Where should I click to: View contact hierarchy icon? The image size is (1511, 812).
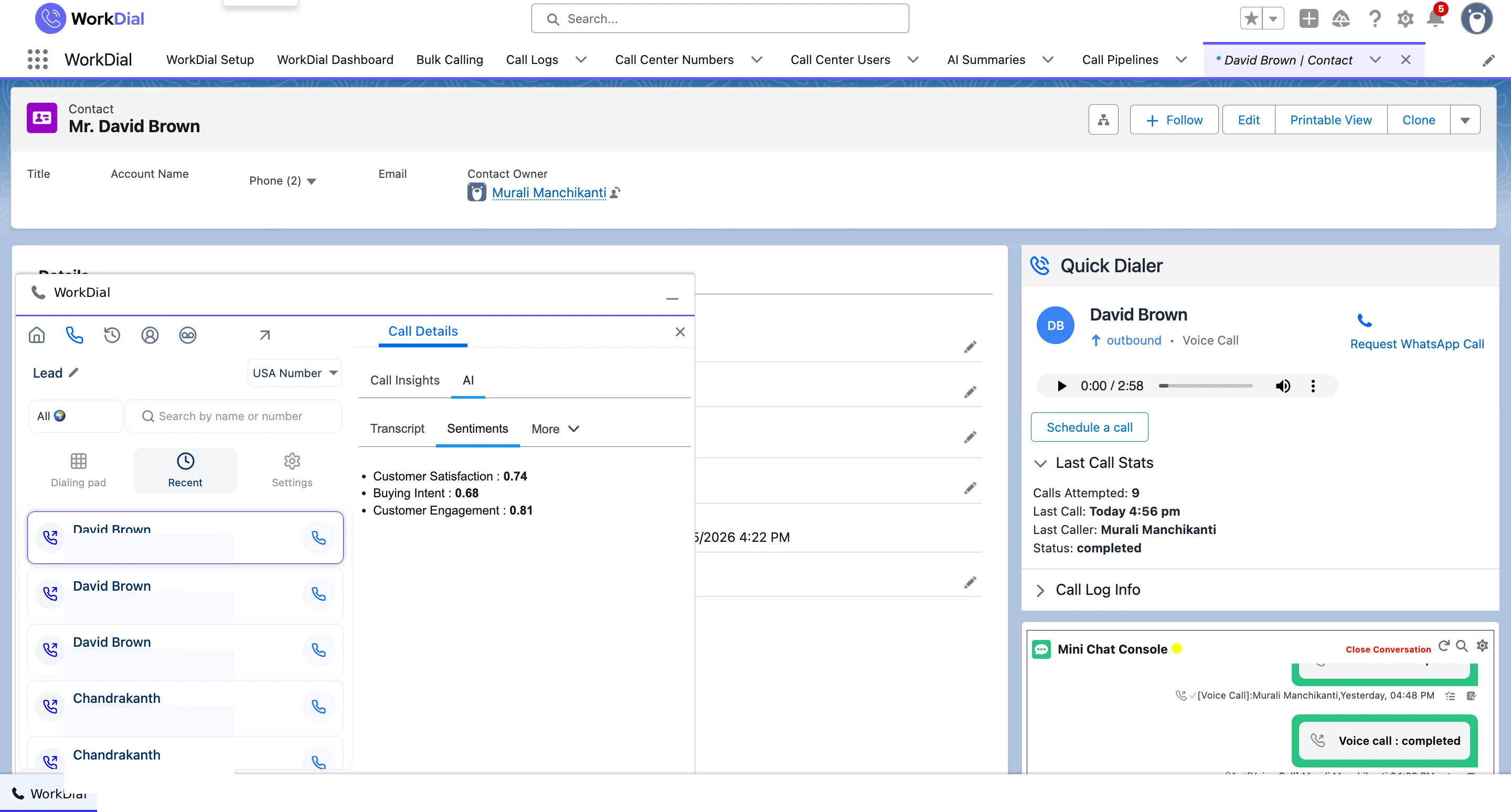pyautogui.click(x=1103, y=120)
